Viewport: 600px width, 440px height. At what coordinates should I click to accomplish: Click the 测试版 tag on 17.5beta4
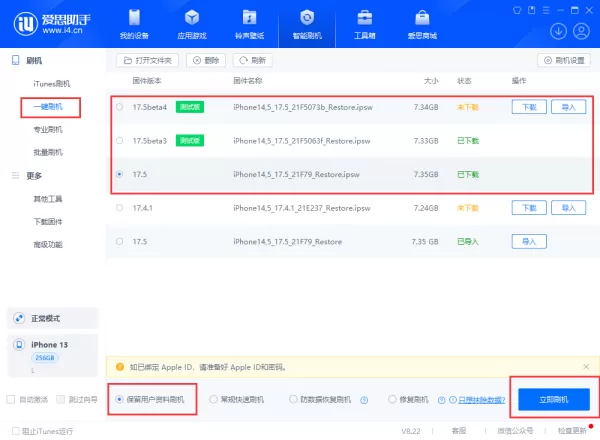(190, 107)
